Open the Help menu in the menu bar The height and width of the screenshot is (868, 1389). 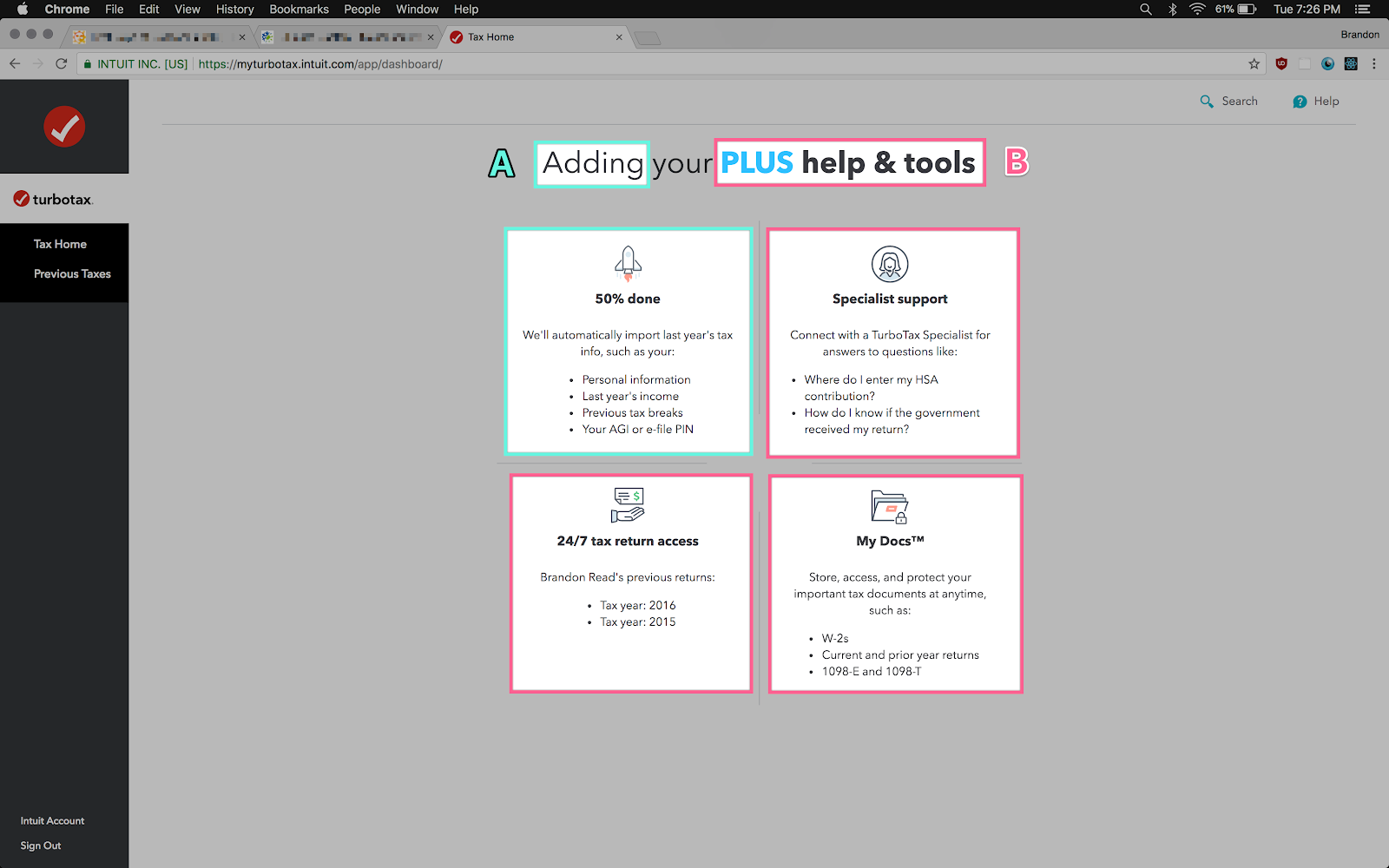tap(466, 9)
